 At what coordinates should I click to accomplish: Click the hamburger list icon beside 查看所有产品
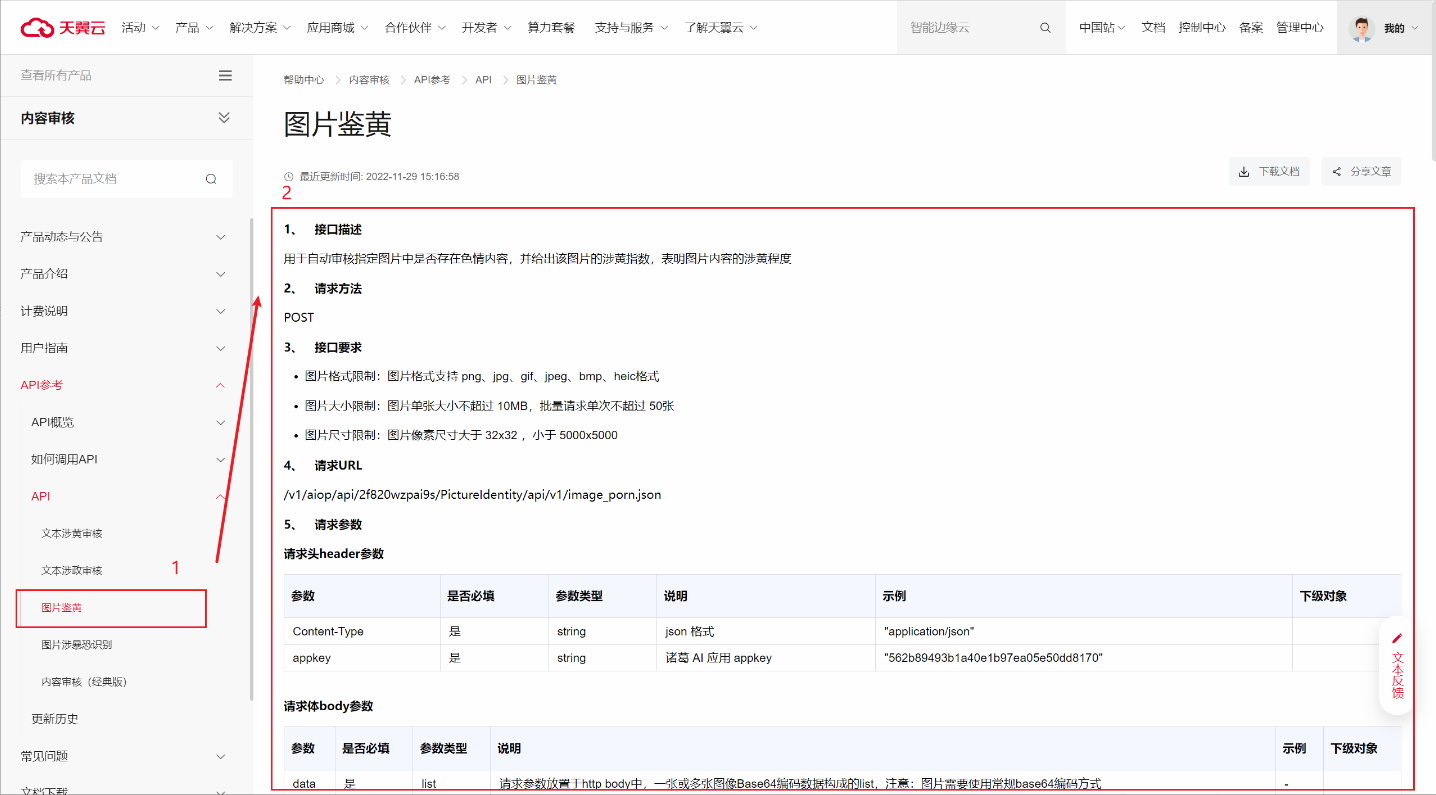tap(225, 75)
